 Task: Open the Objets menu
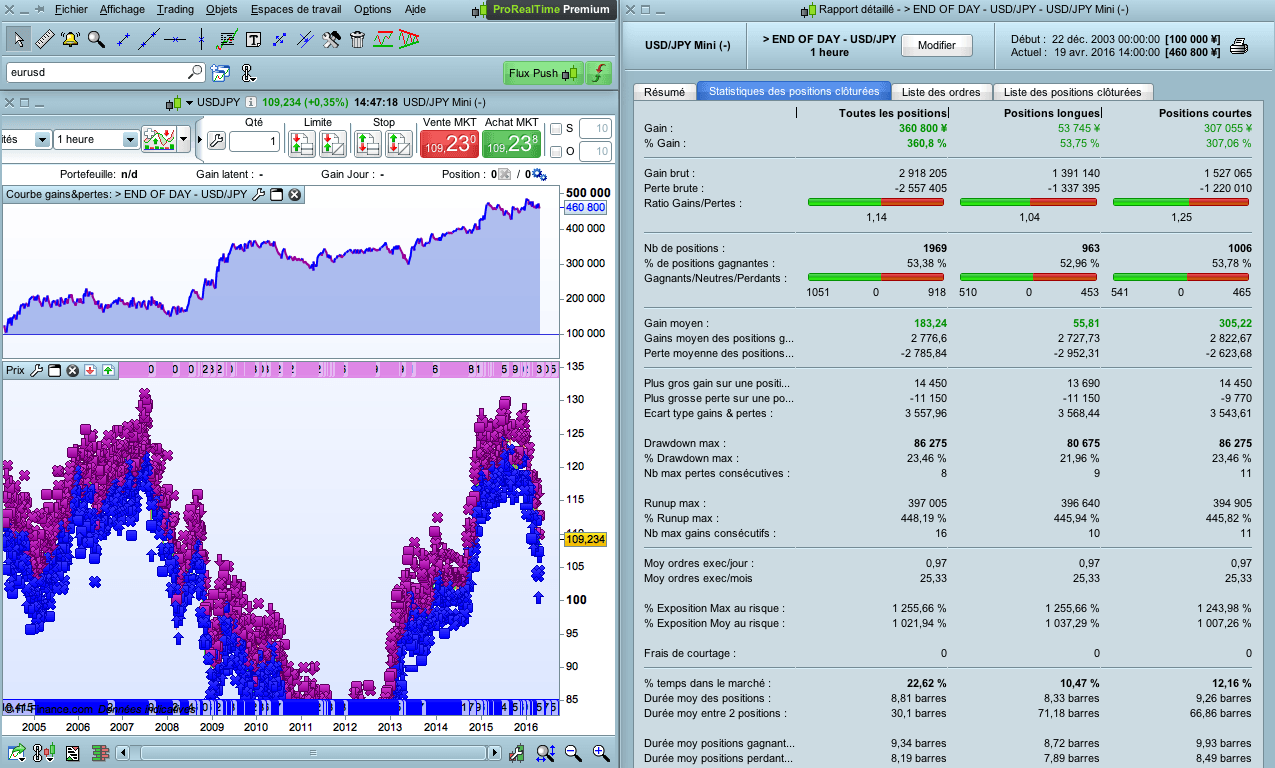tap(222, 9)
